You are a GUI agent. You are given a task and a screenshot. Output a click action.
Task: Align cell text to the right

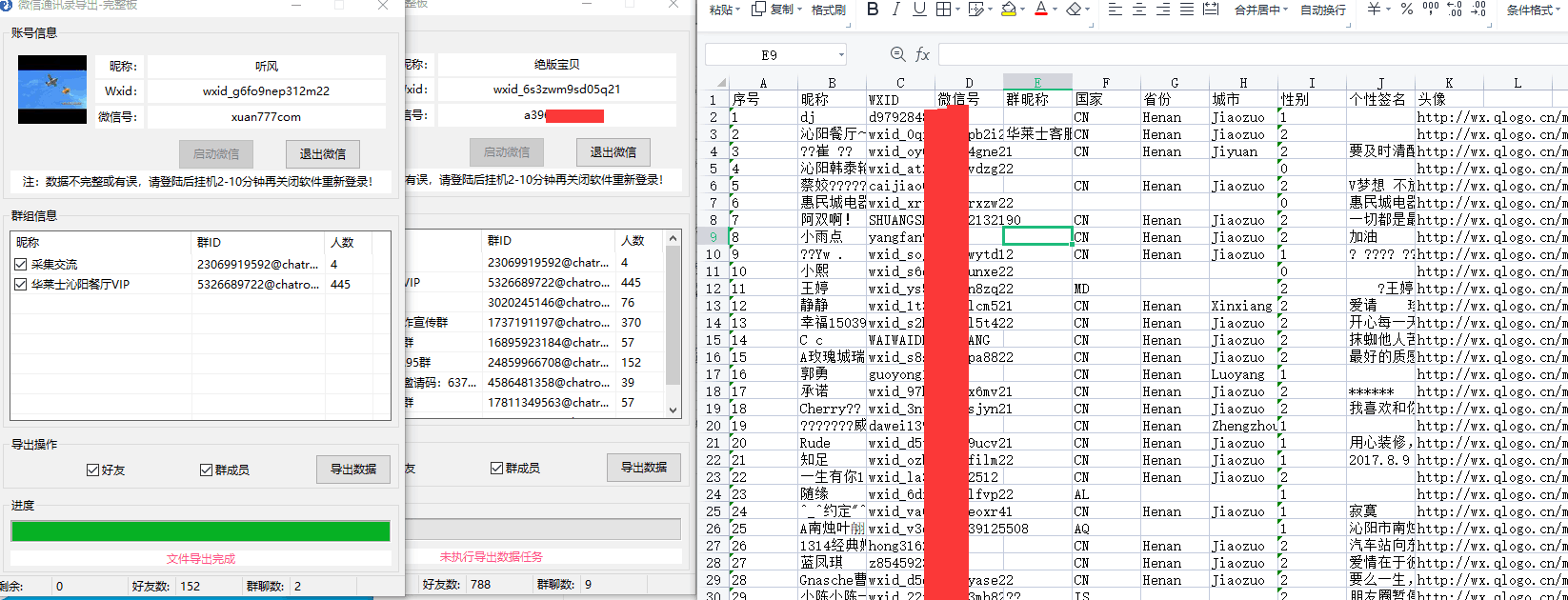[1163, 9]
